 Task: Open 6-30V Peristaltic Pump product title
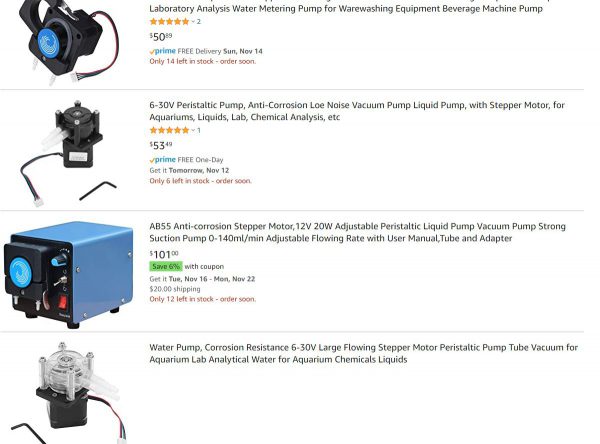357,111
